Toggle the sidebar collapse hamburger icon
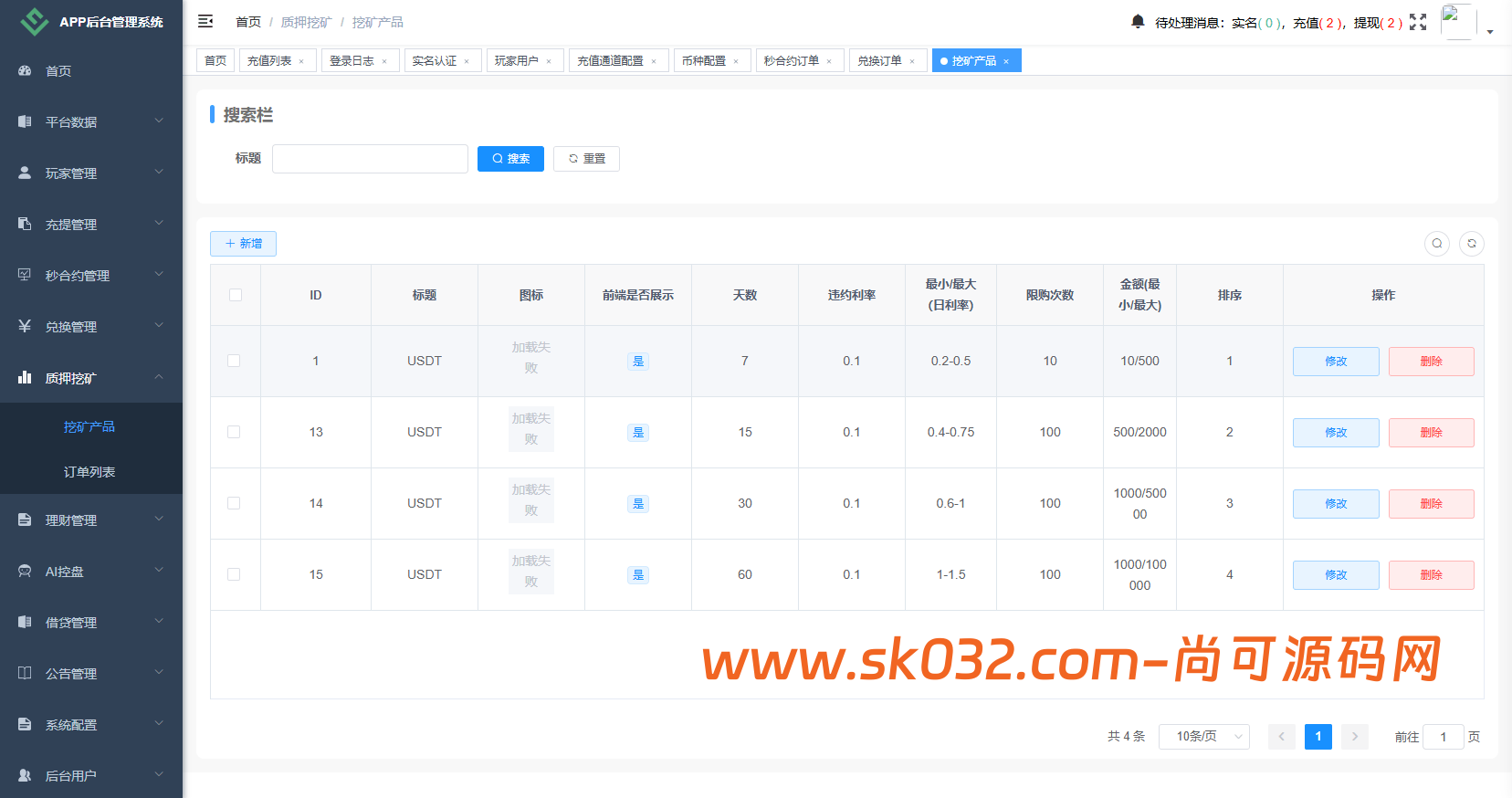 click(x=205, y=21)
